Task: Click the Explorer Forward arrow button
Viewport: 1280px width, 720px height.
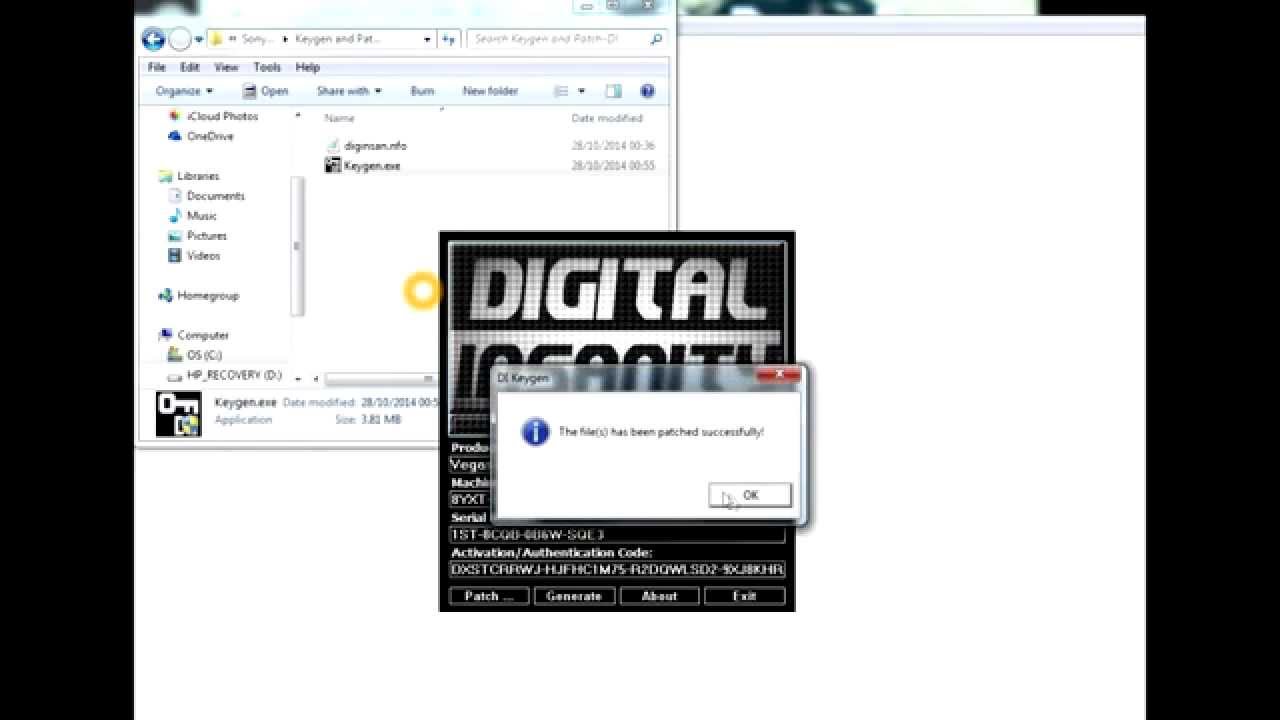Action: point(180,39)
